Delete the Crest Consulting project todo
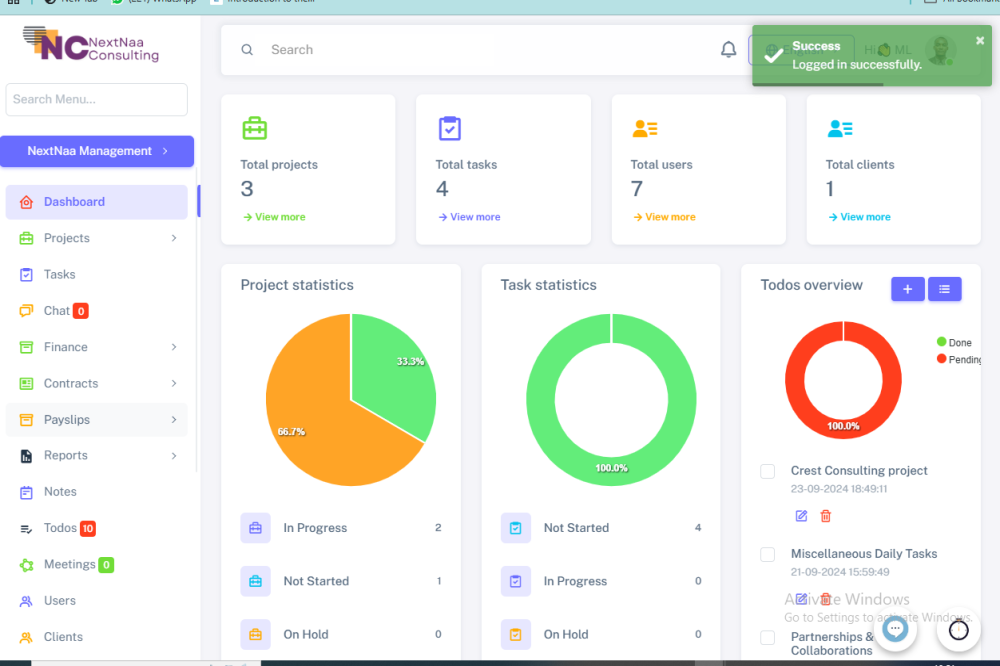Screen dimensions: 1000x666 click(x=826, y=515)
